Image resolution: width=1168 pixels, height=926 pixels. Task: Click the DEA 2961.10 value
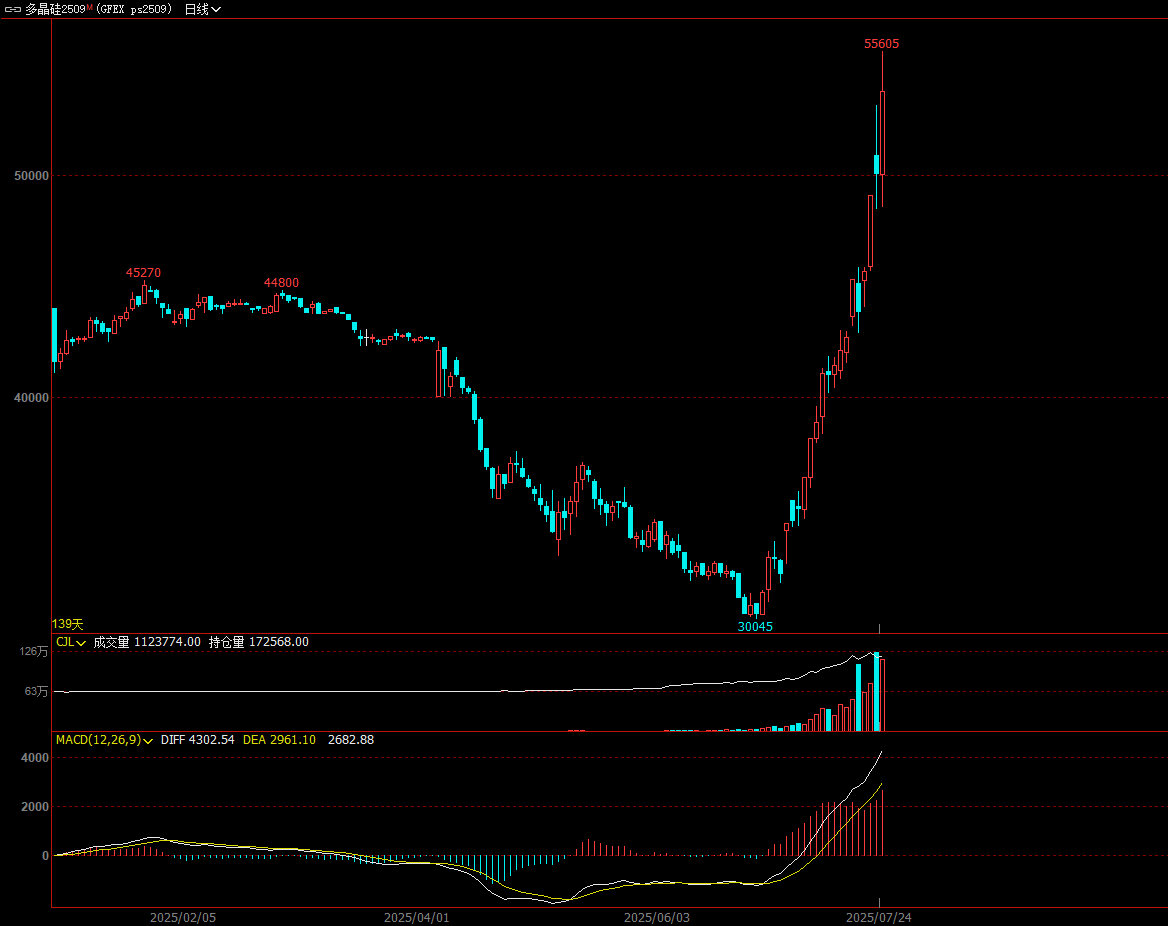[x=279, y=740]
